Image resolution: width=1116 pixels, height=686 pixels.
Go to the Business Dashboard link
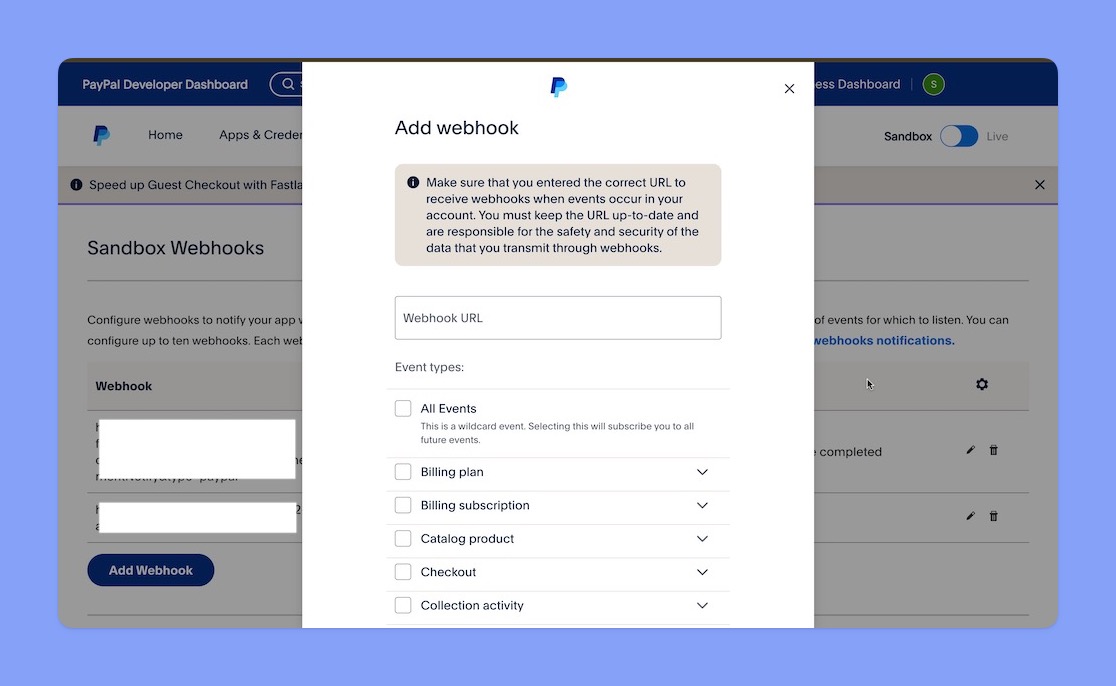(858, 84)
